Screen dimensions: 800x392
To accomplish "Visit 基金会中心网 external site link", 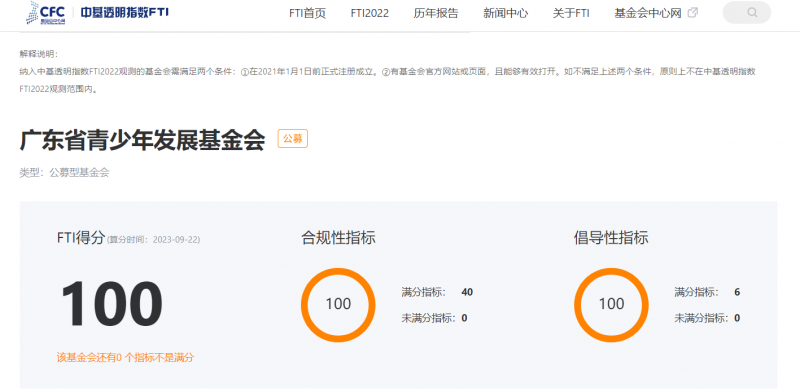I will click(x=648, y=13).
